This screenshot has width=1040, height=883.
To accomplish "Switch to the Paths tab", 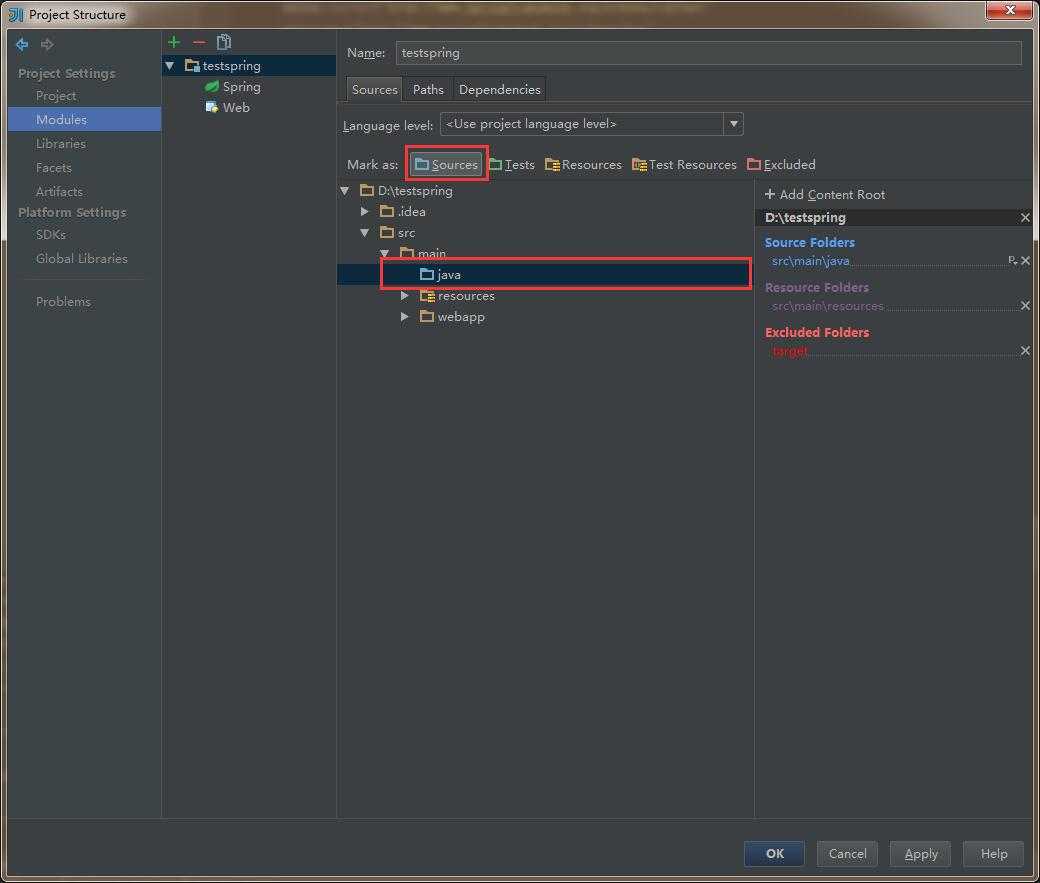I will [x=428, y=90].
